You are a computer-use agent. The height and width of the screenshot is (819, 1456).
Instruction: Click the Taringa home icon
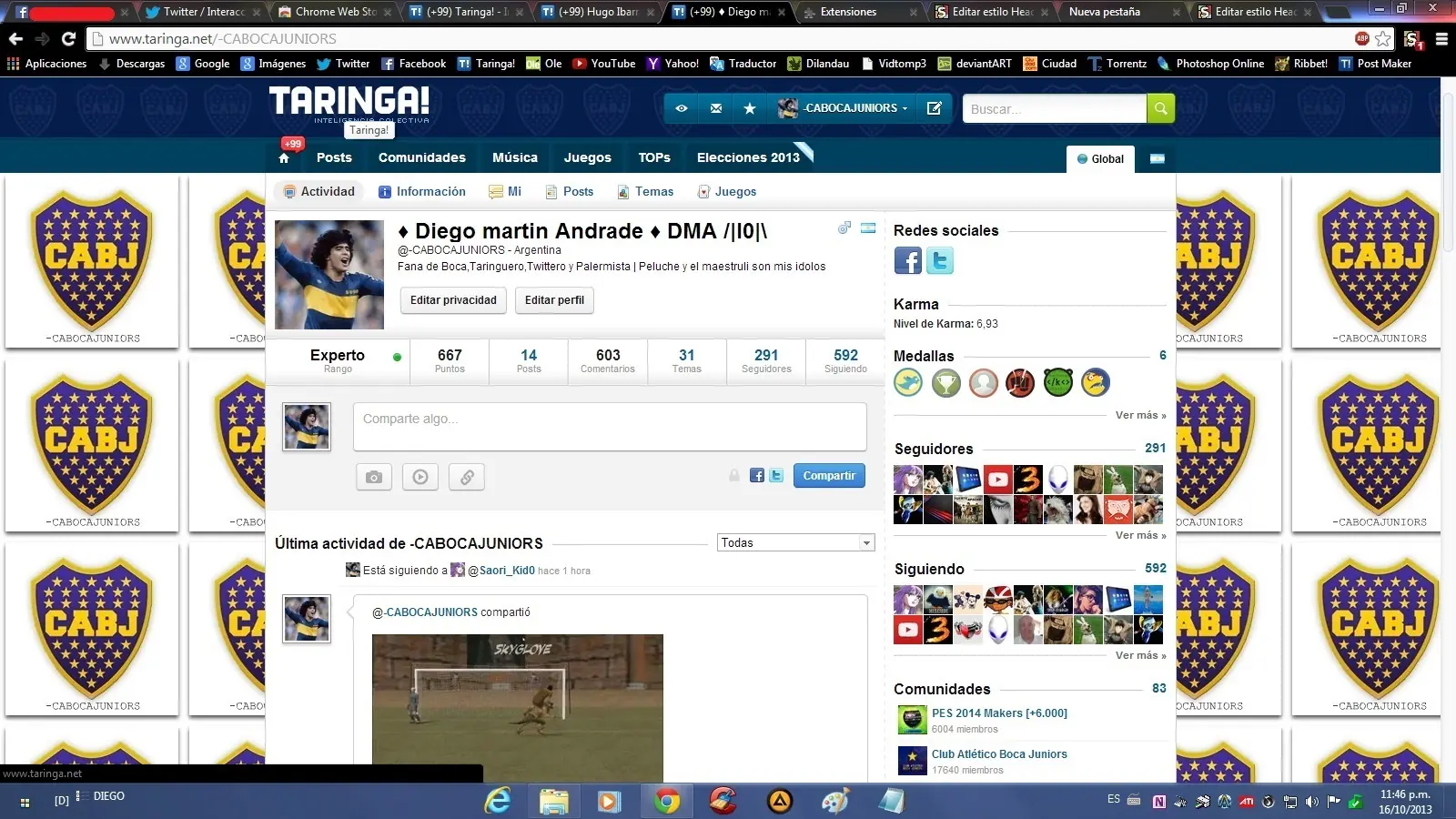[x=284, y=158]
